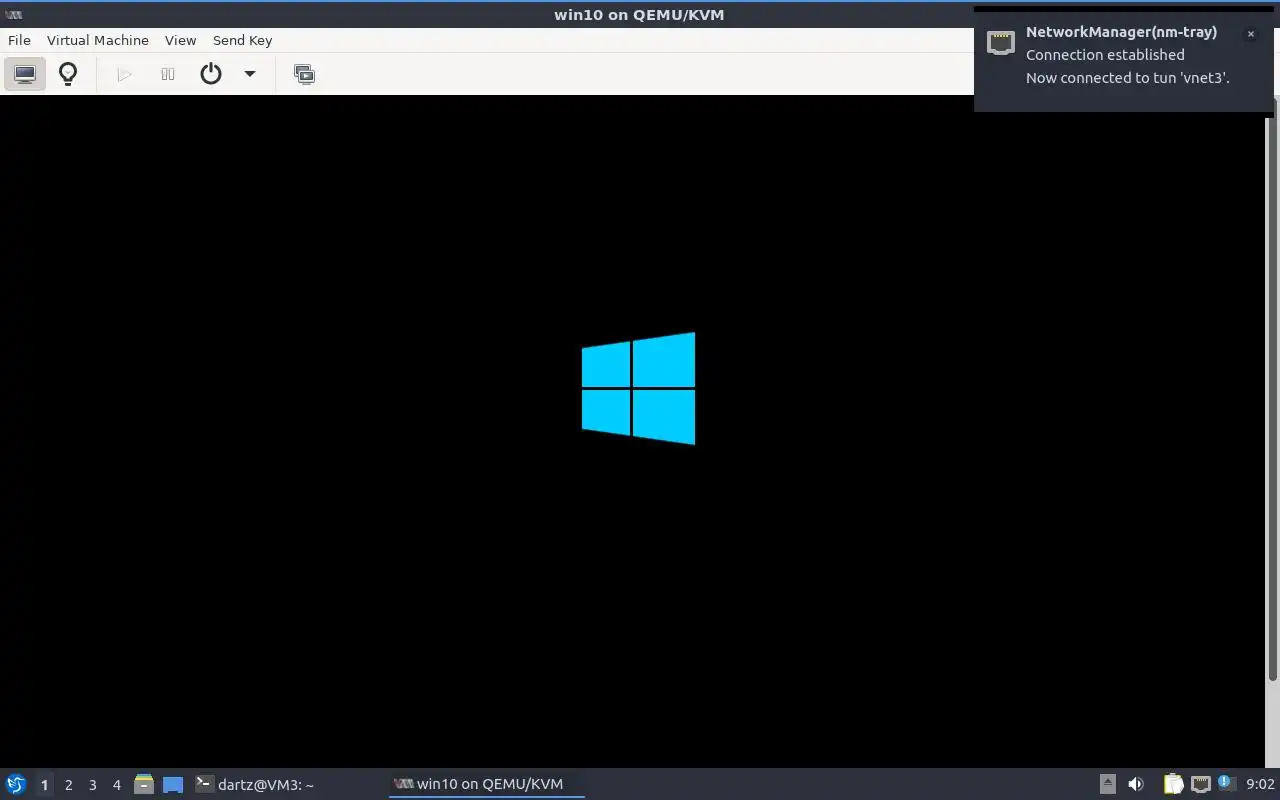The image size is (1280, 800).
Task: Open the network manager tray icon
Action: tap(1201, 784)
